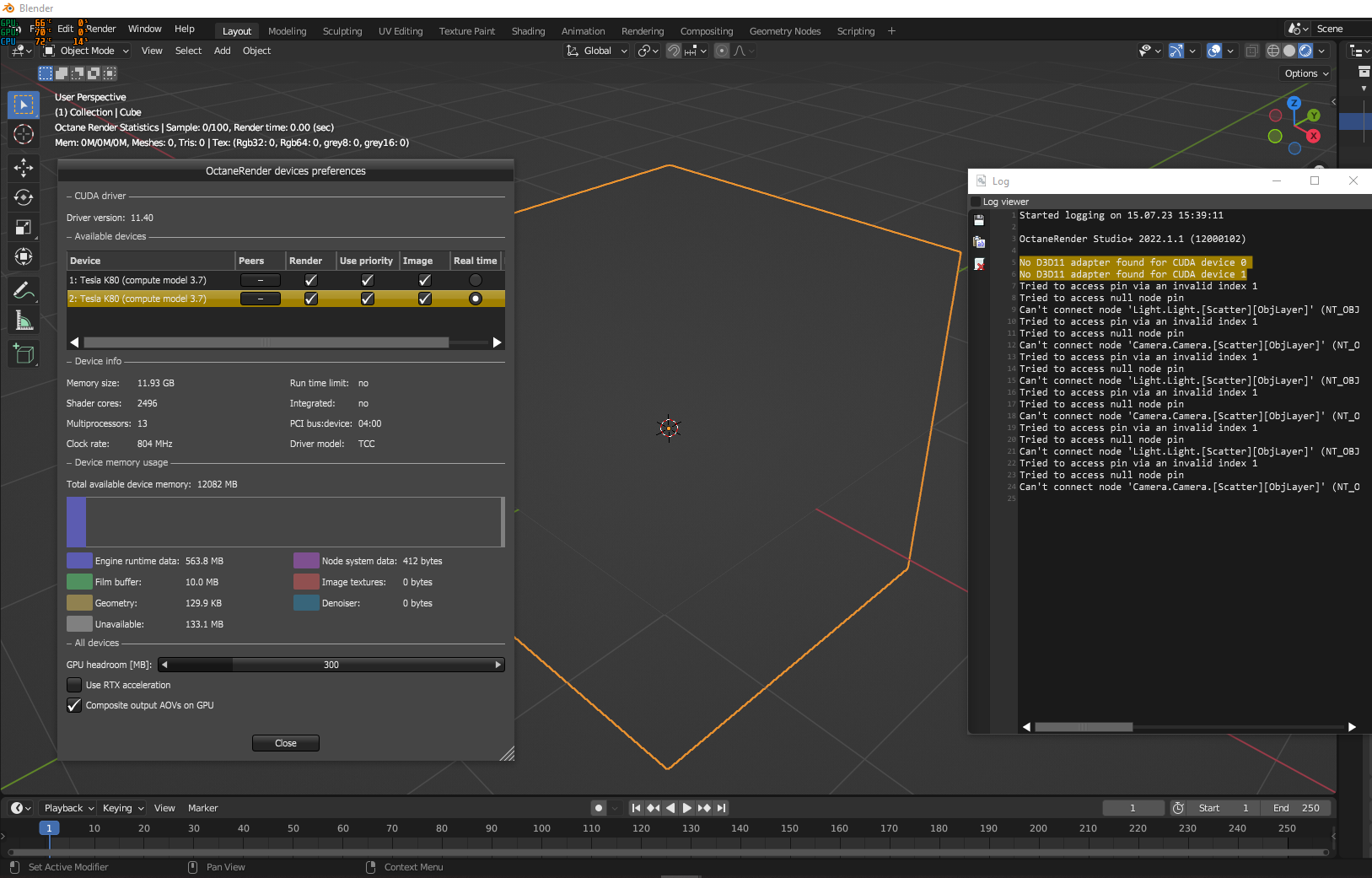This screenshot has height=878, width=1372.
Task: Open the viewport Add menu
Action: point(223,51)
